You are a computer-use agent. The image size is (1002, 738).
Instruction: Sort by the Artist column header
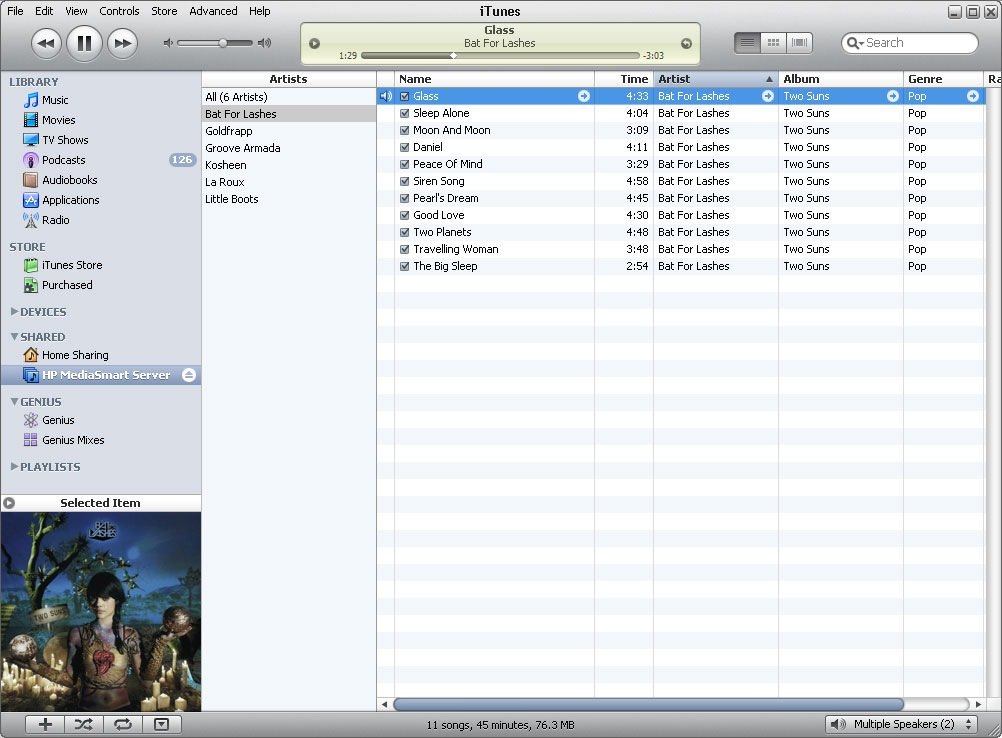[x=716, y=79]
